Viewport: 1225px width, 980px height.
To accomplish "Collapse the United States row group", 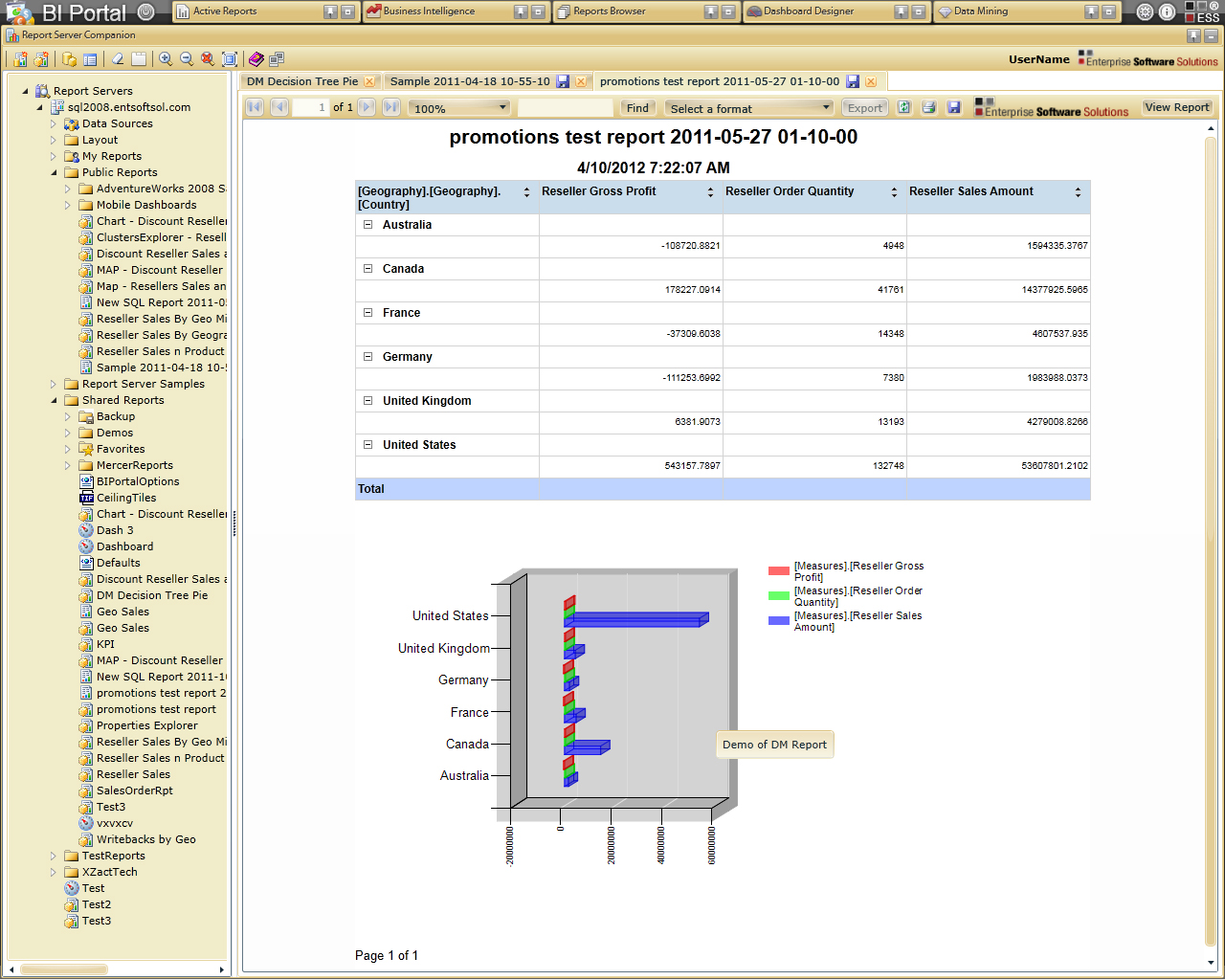I will pos(367,445).
